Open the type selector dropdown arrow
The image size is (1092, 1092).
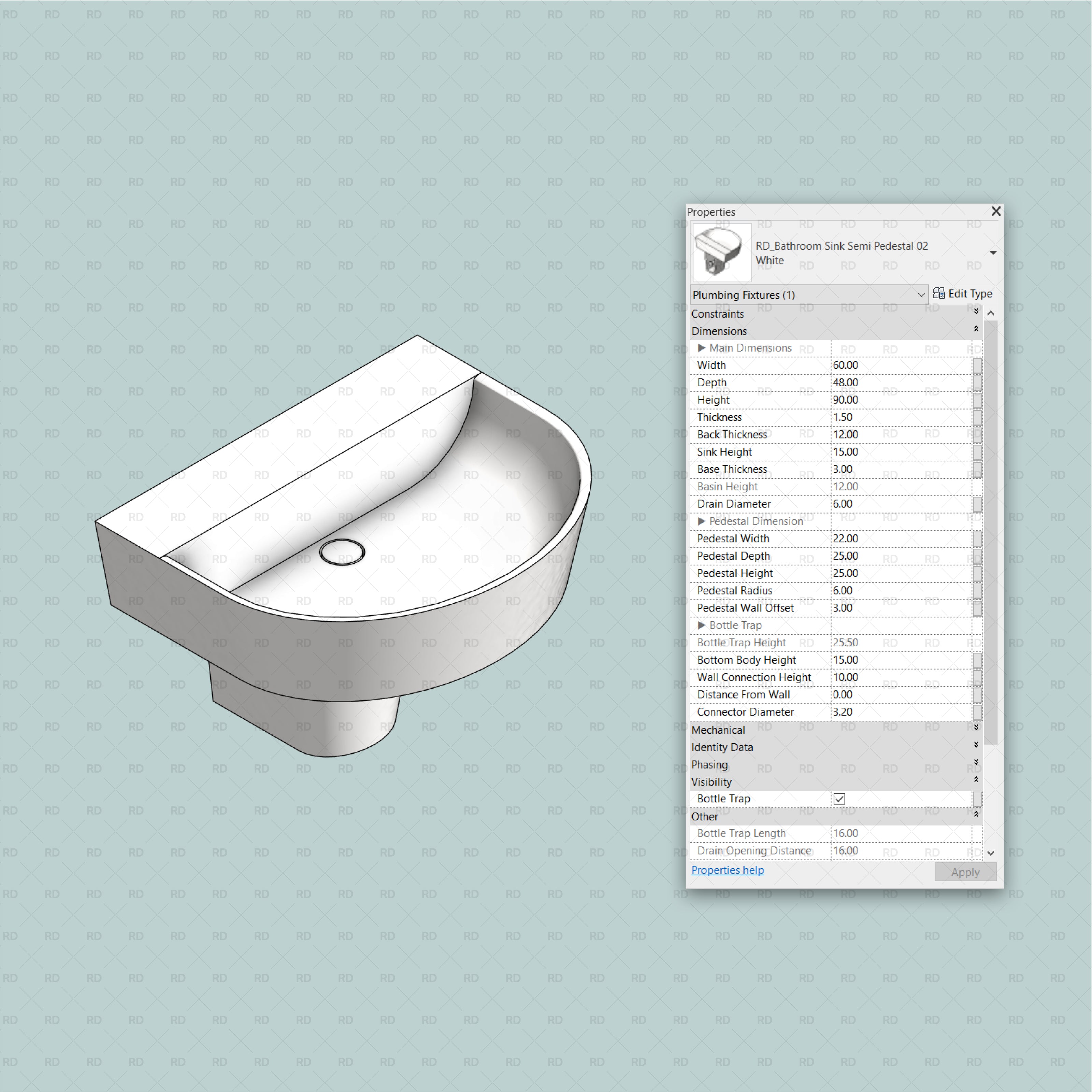coord(993,253)
